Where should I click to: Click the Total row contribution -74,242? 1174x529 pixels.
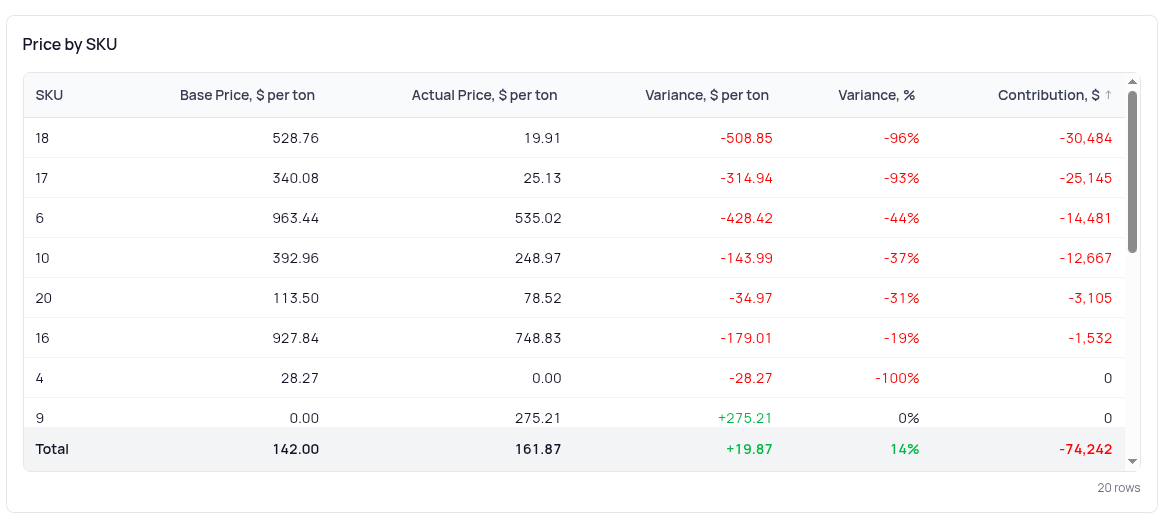tap(1085, 449)
